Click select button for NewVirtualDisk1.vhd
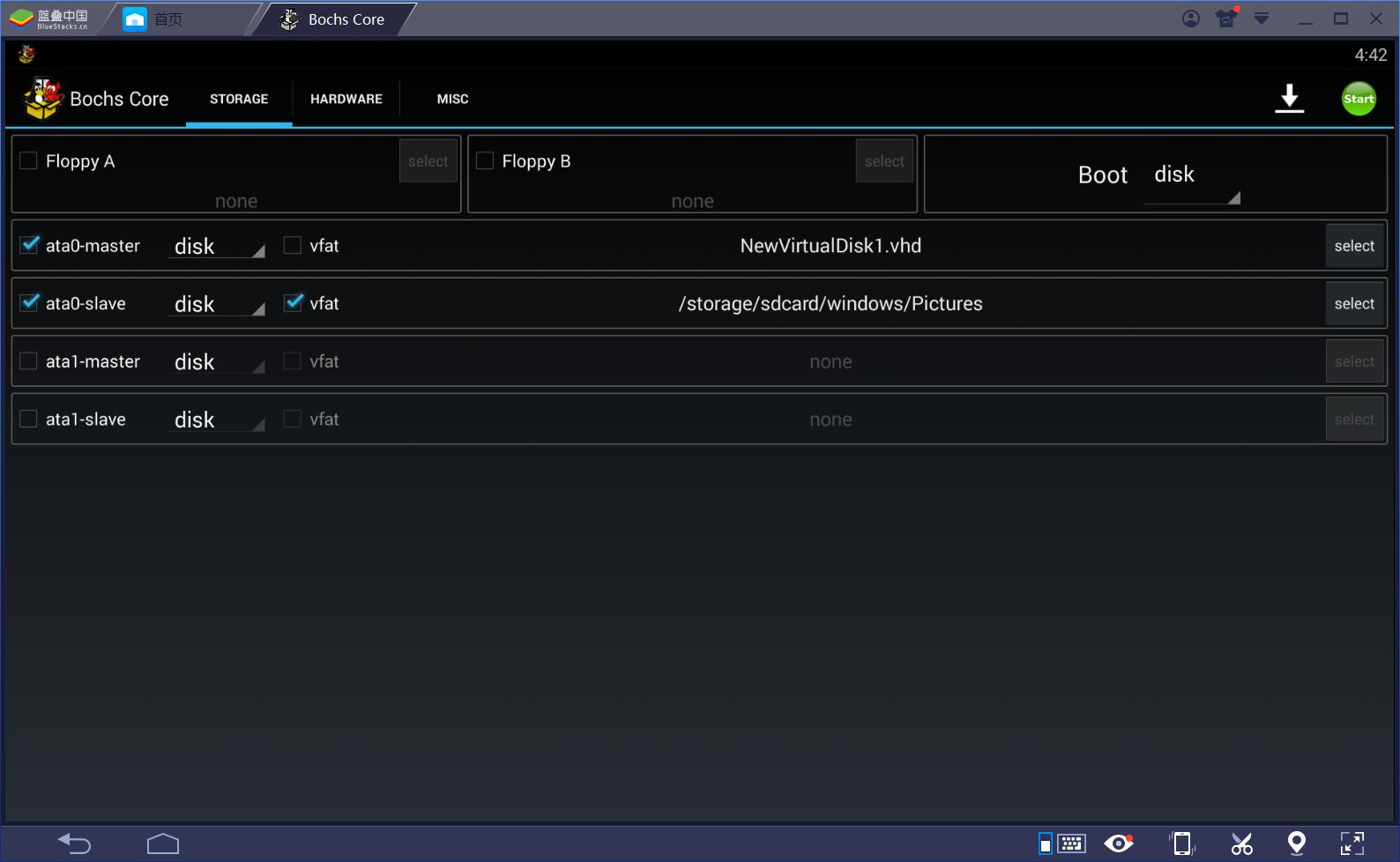Viewport: 1400px width, 862px height. pyautogui.click(x=1353, y=246)
